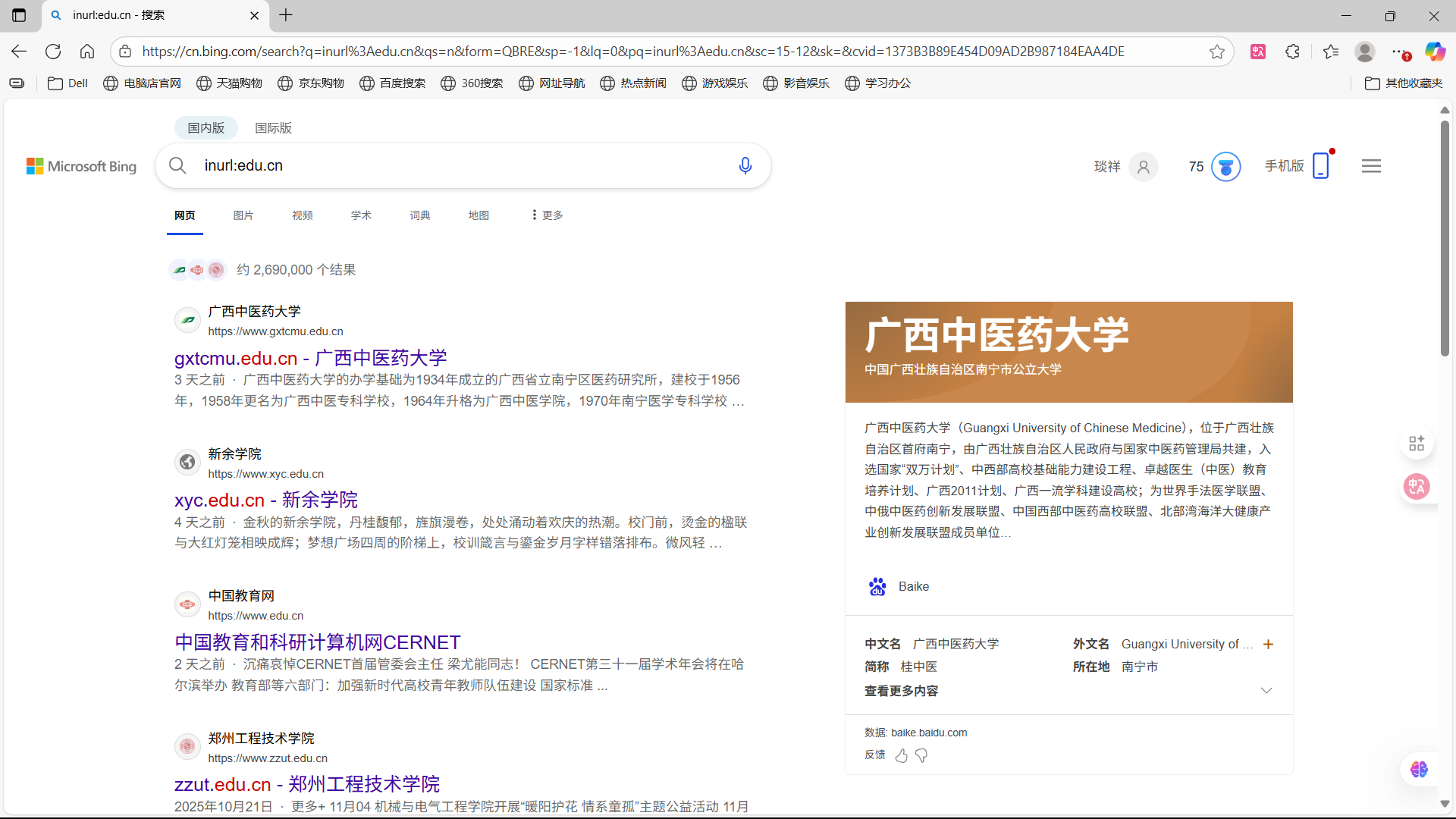
Task: Click inside the search input field
Action: pyautogui.click(x=455, y=165)
